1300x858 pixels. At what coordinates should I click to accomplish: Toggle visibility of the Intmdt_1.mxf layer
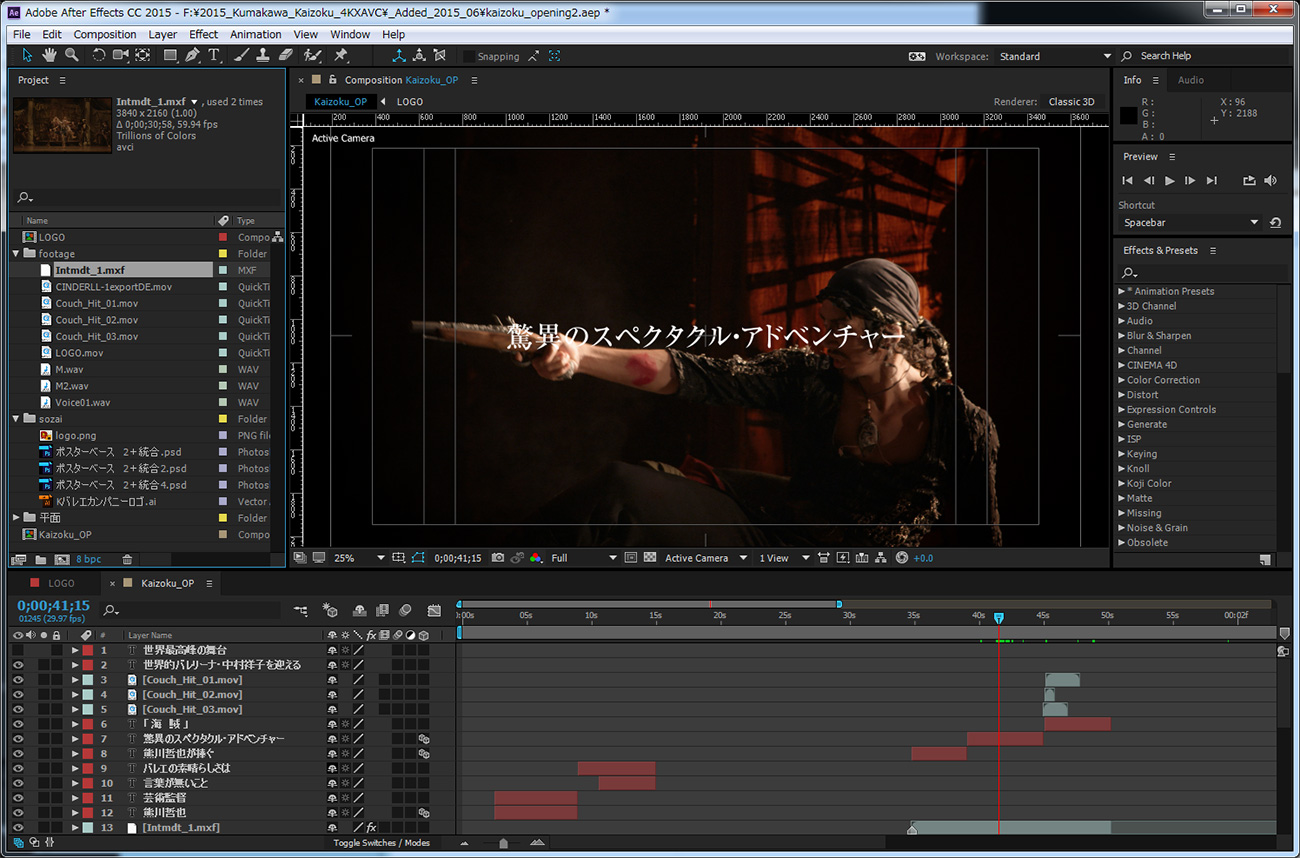pyautogui.click(x=17, y=828)
